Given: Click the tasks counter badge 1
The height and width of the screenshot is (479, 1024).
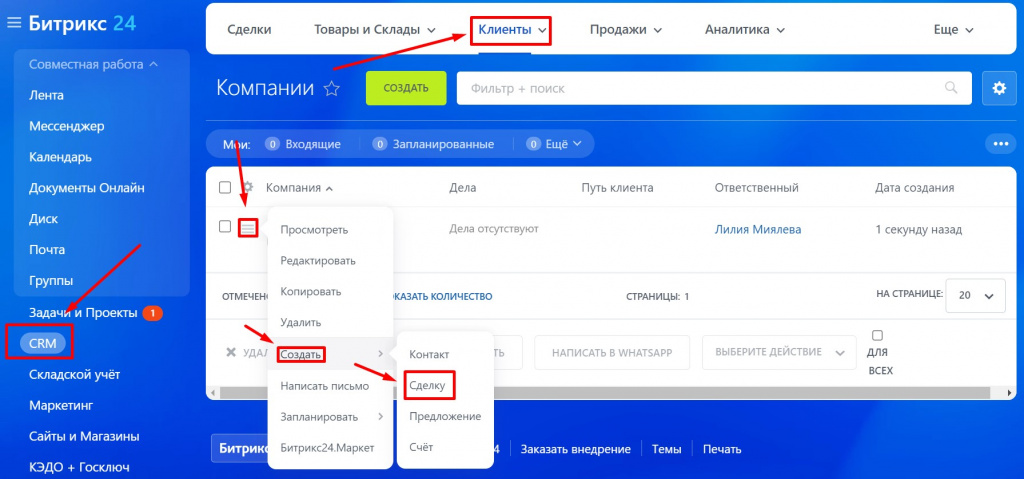Looking at the screenshot, I should coord(152,314).
